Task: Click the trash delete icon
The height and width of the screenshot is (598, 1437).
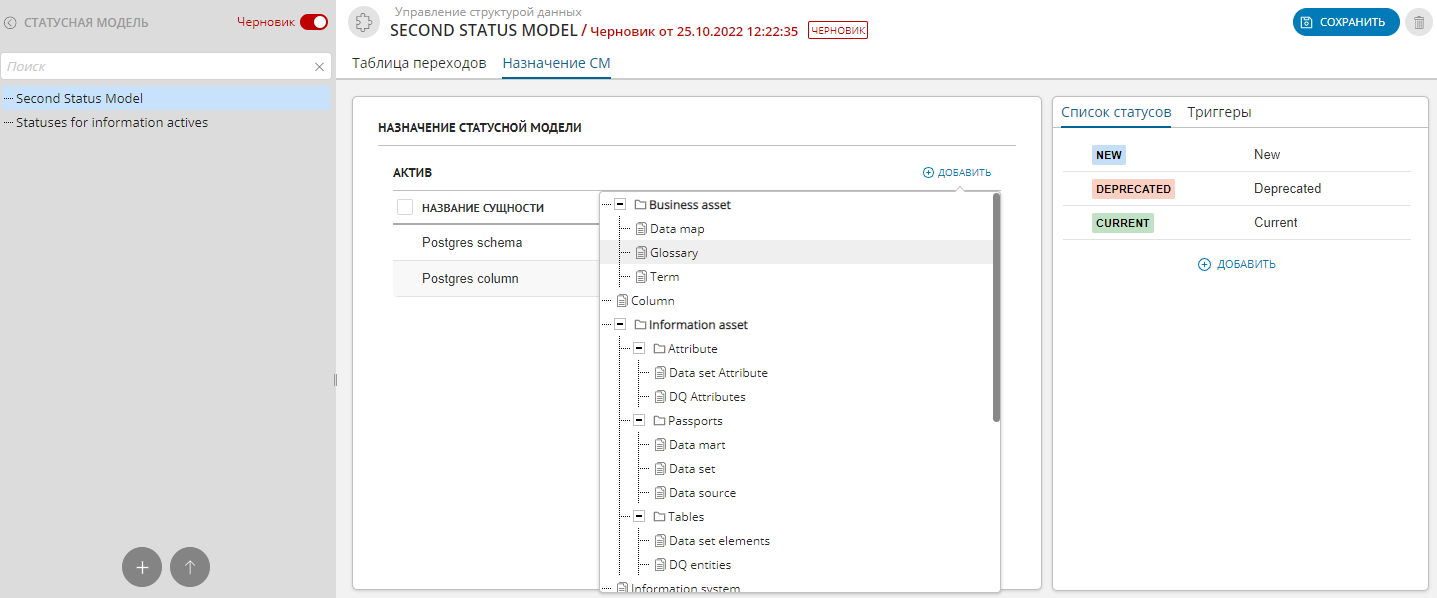Action: coord(1418,22)
